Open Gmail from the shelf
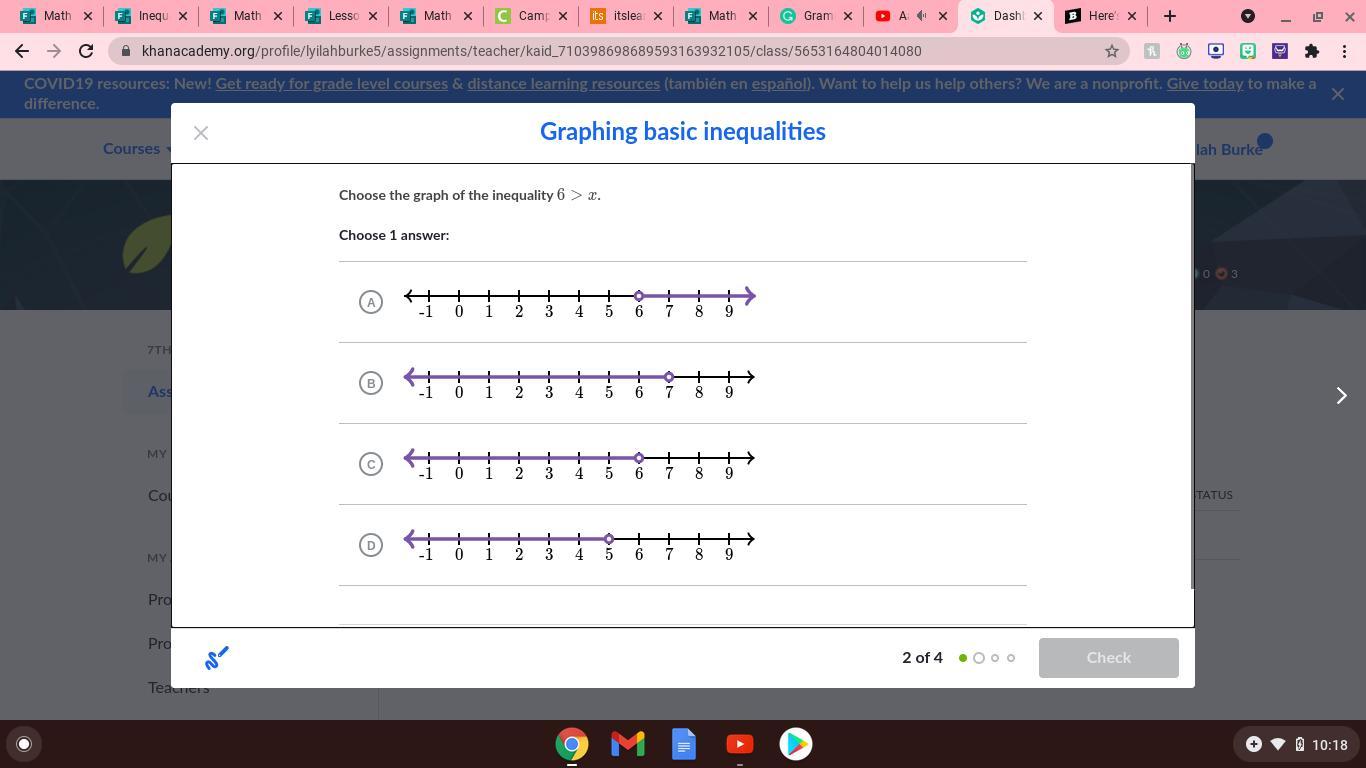1366x768 pixels. (628, 744)
